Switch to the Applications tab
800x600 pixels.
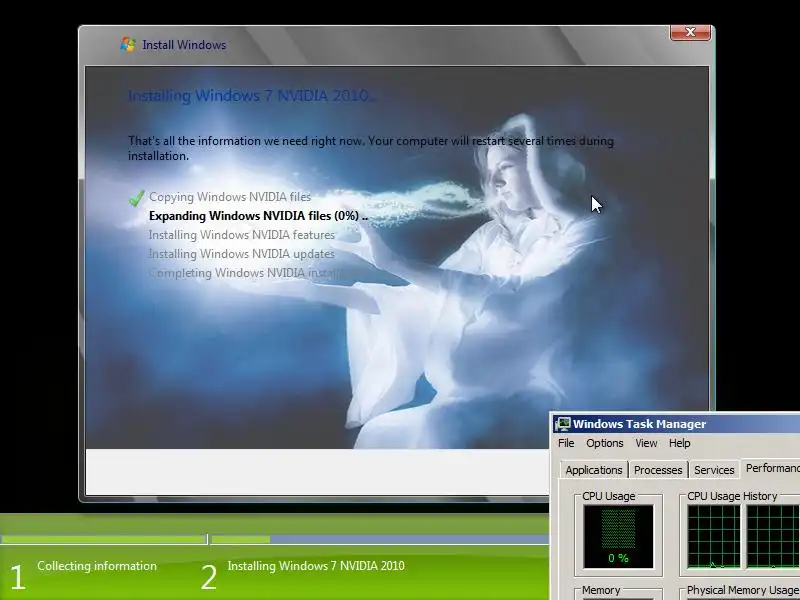coord(594,470)
